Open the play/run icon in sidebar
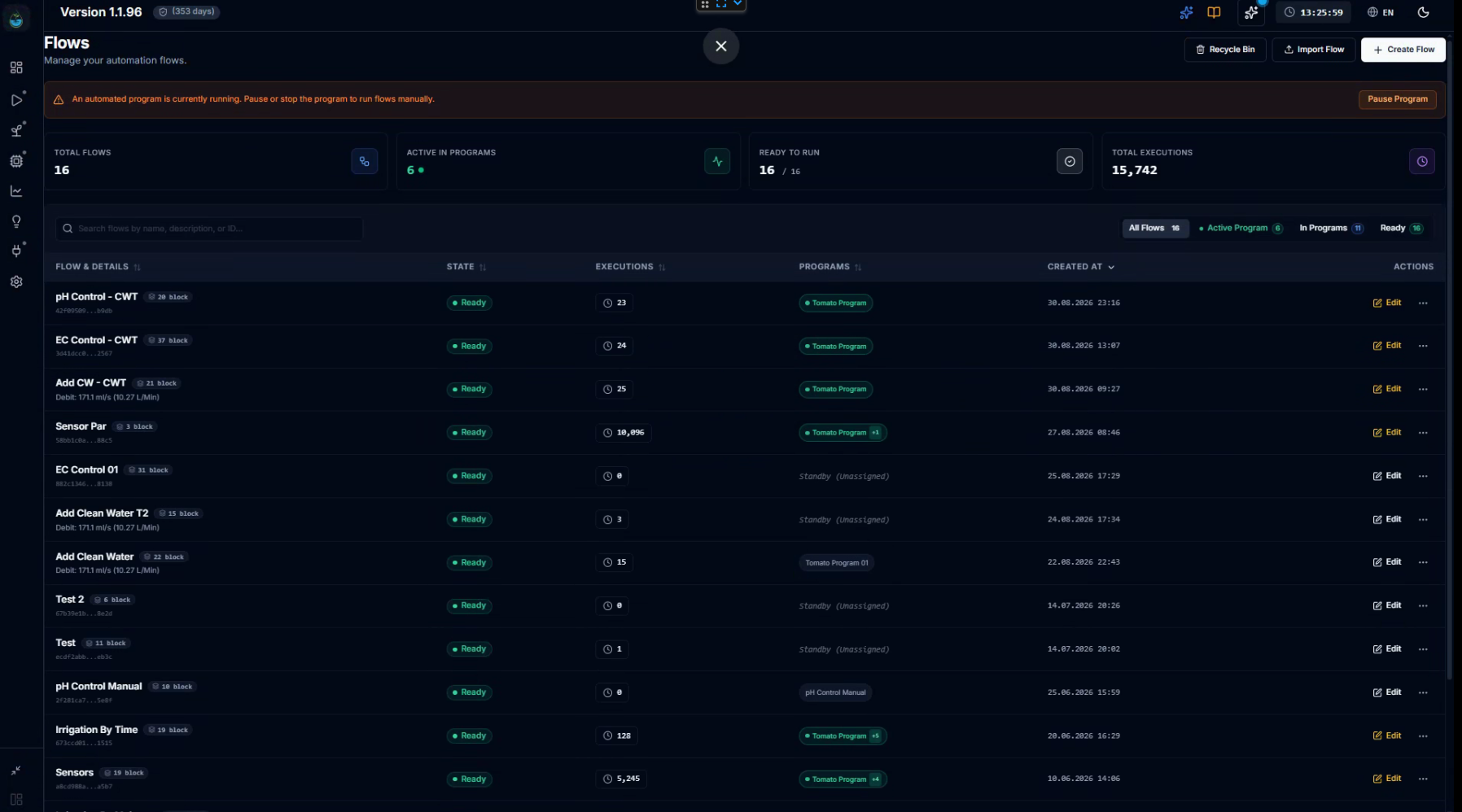Screen dimensions: 1462x812 pos(16,99)
